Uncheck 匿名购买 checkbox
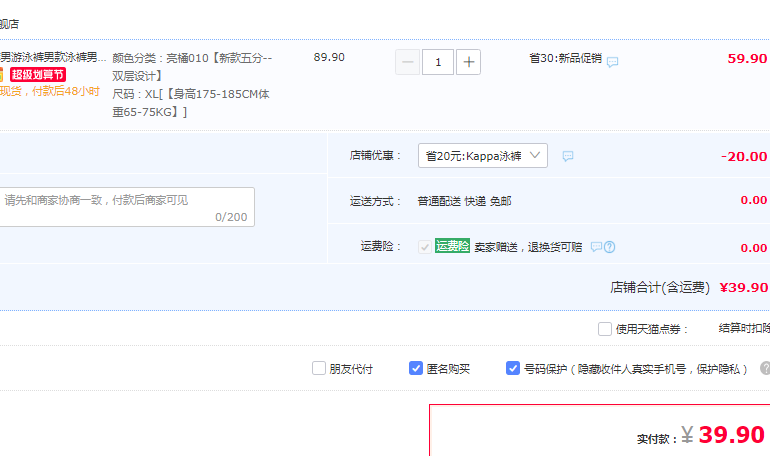This screenshot has height=456, width=770. pyautogui.click(x=416, y=368)
